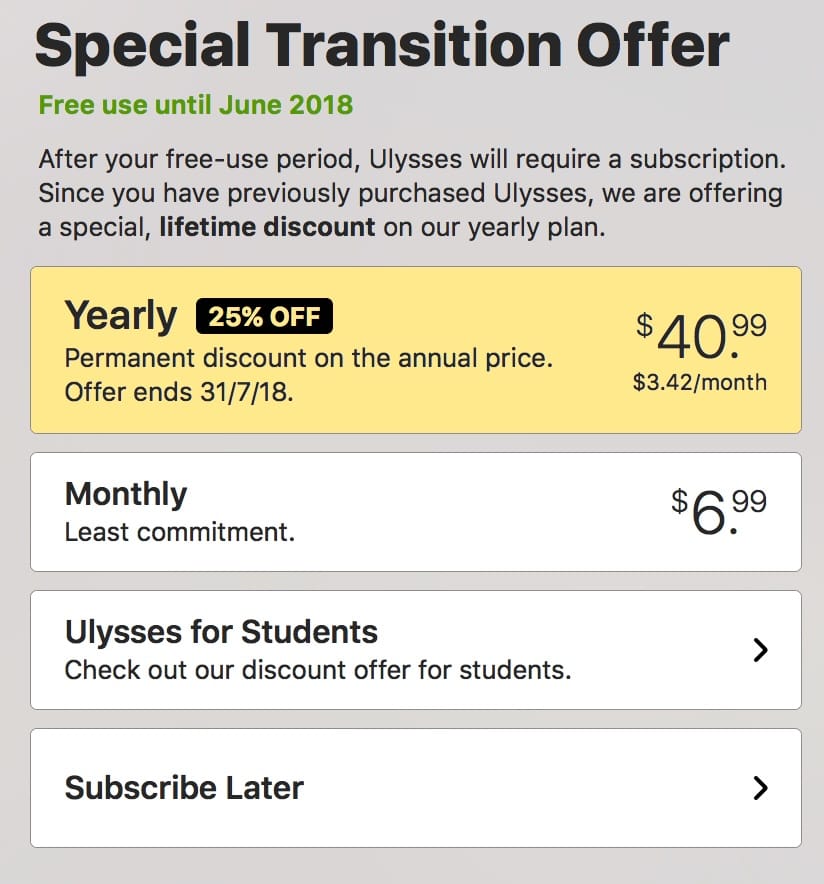Click the green "Free use until June 2018" text
The height and width of the screenshot is (884, 824).
(x=195, y=104)
